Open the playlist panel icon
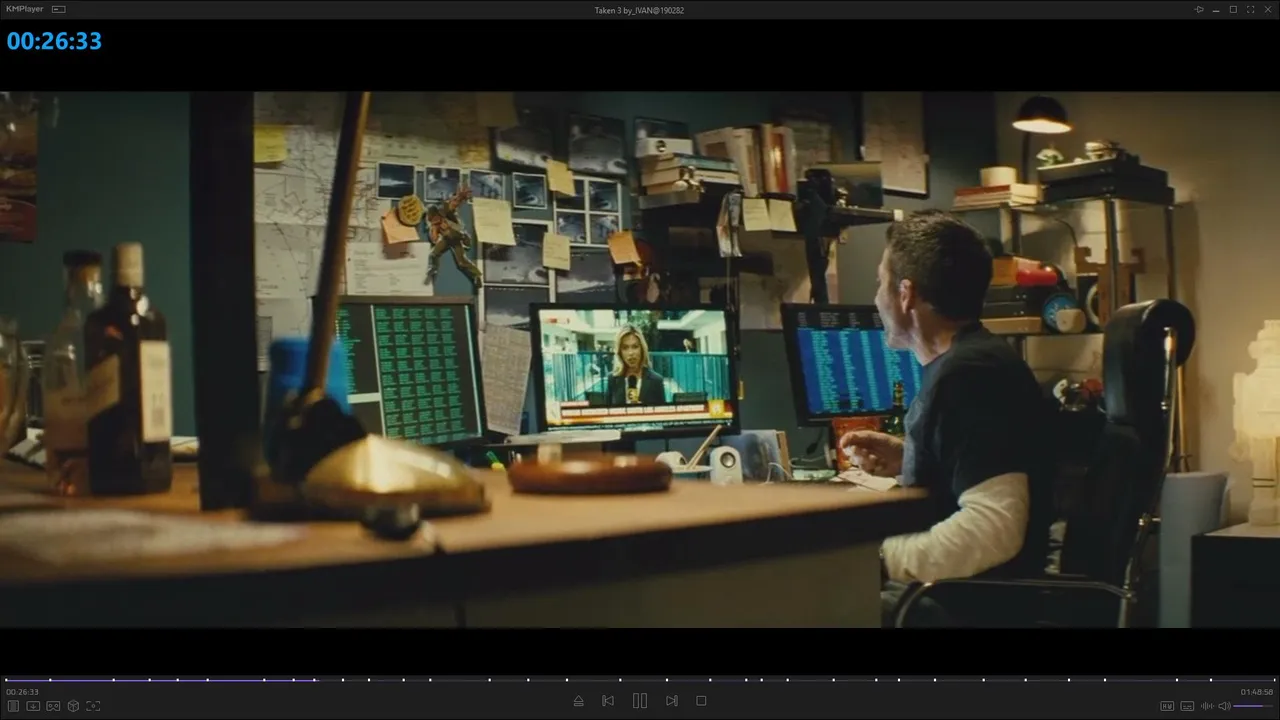 (13, 706)
